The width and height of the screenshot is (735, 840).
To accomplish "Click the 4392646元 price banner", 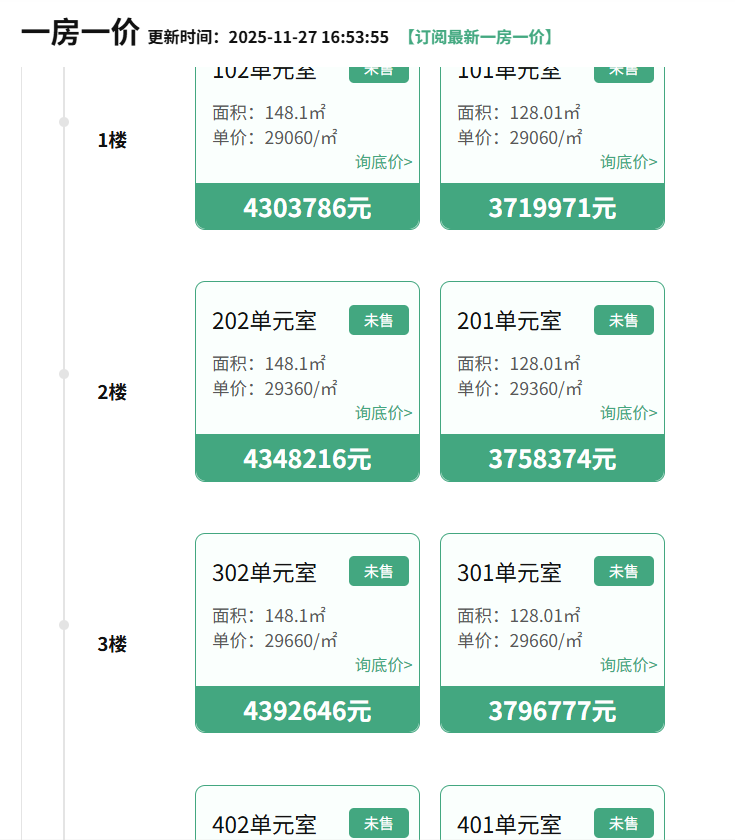I will [x=307, y=710].
